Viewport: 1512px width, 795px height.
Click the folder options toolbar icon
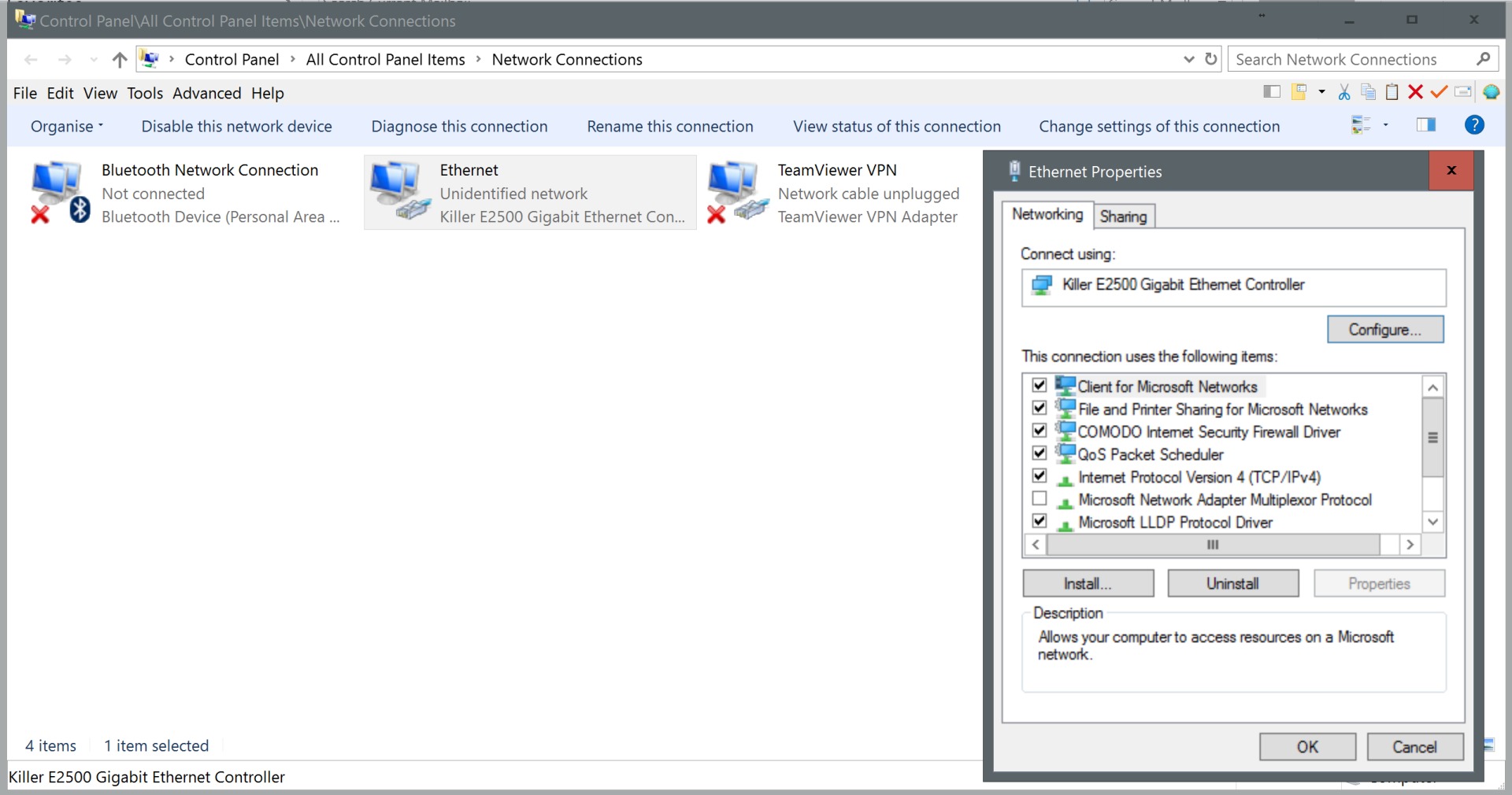point(1299,92)
